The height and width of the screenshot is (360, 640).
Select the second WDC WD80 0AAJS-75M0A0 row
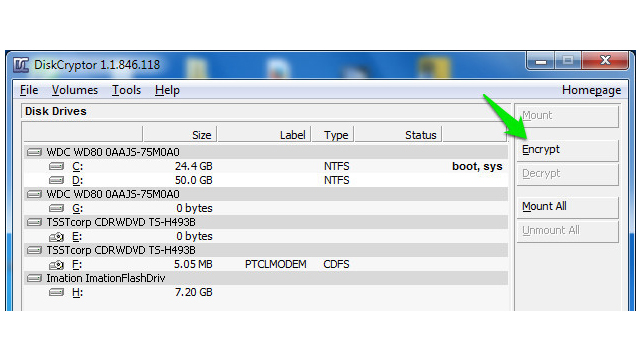pos(266,194)
